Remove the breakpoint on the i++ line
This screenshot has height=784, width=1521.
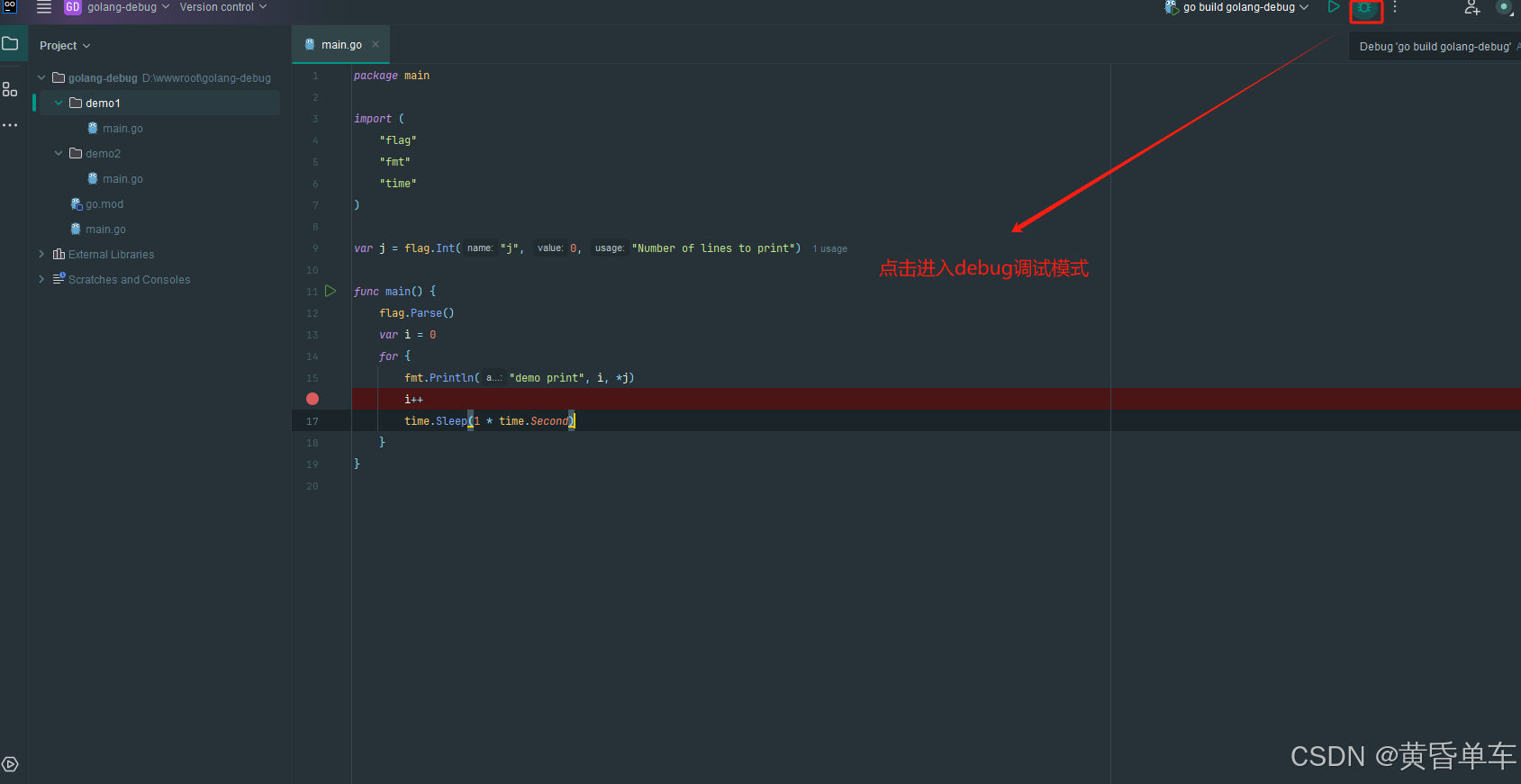tap(312, 399)
